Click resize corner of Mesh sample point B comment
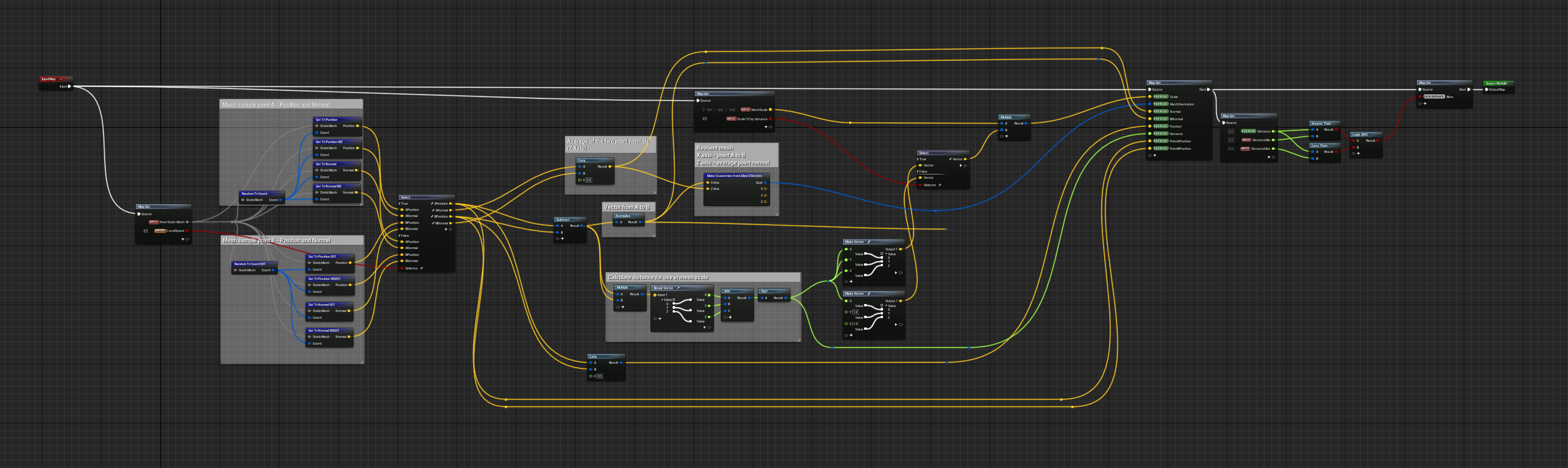This screenshot has width=1568, height=468. coord(362,361)
